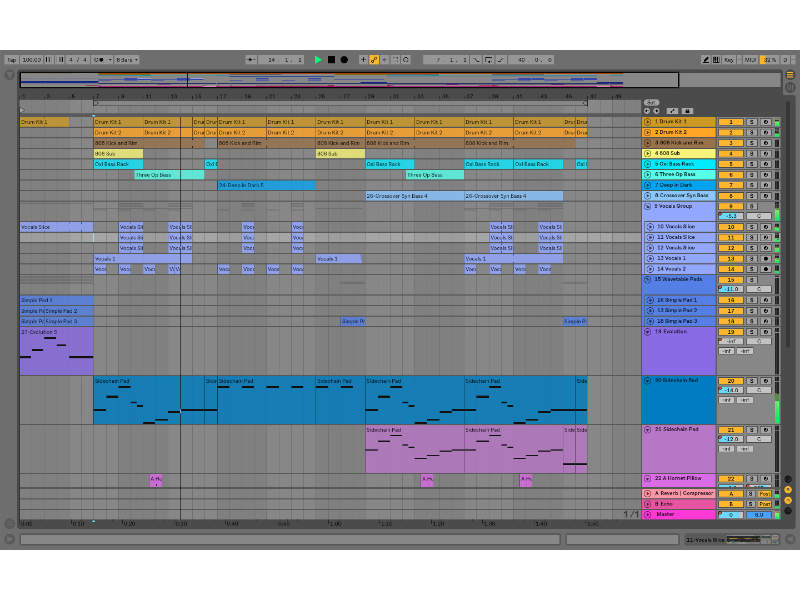Disable the orange Automation Arm button

tap(374, 60)
